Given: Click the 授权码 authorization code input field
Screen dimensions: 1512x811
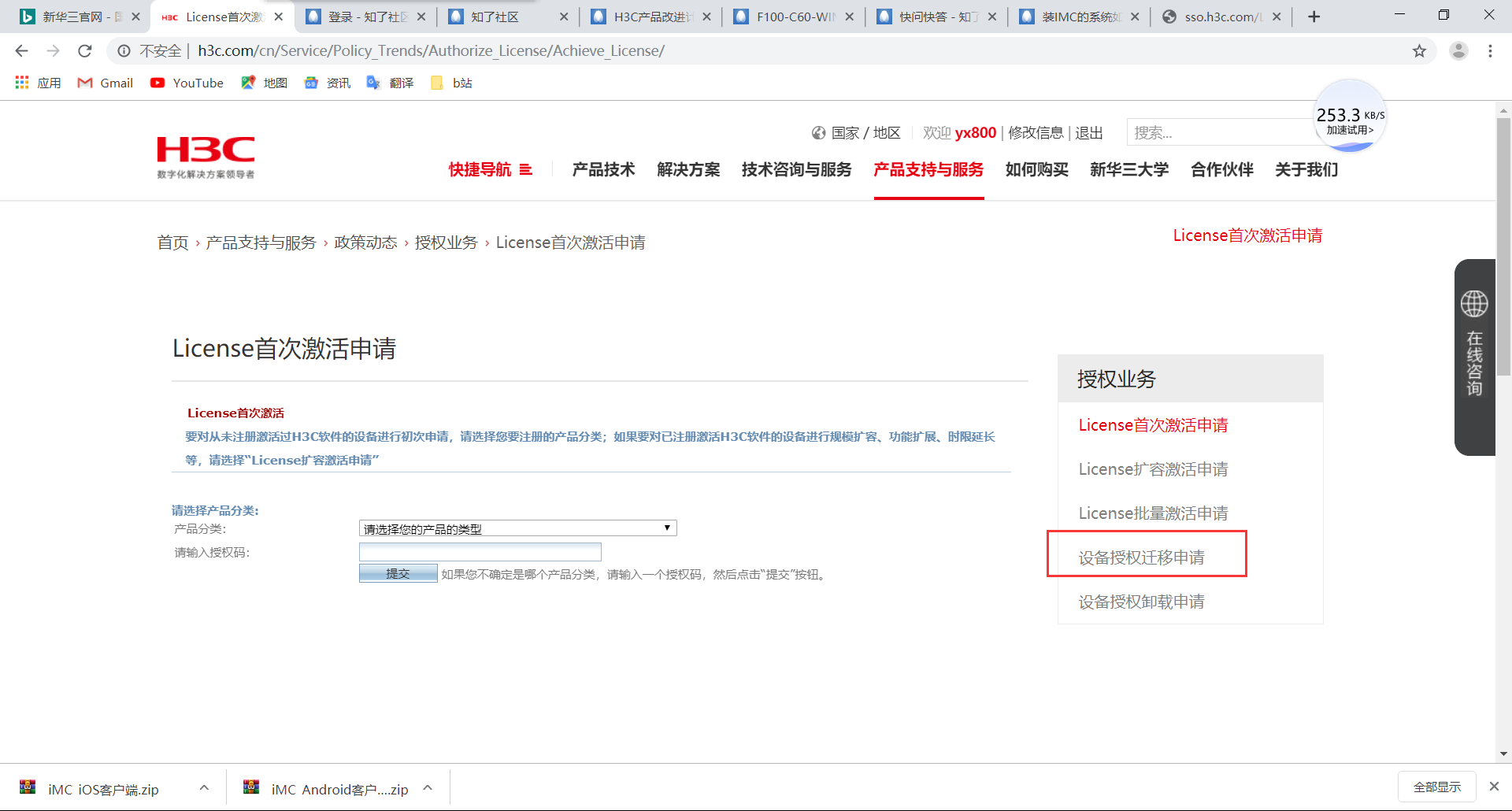Looking at the screenshot, I should (480, 551).
